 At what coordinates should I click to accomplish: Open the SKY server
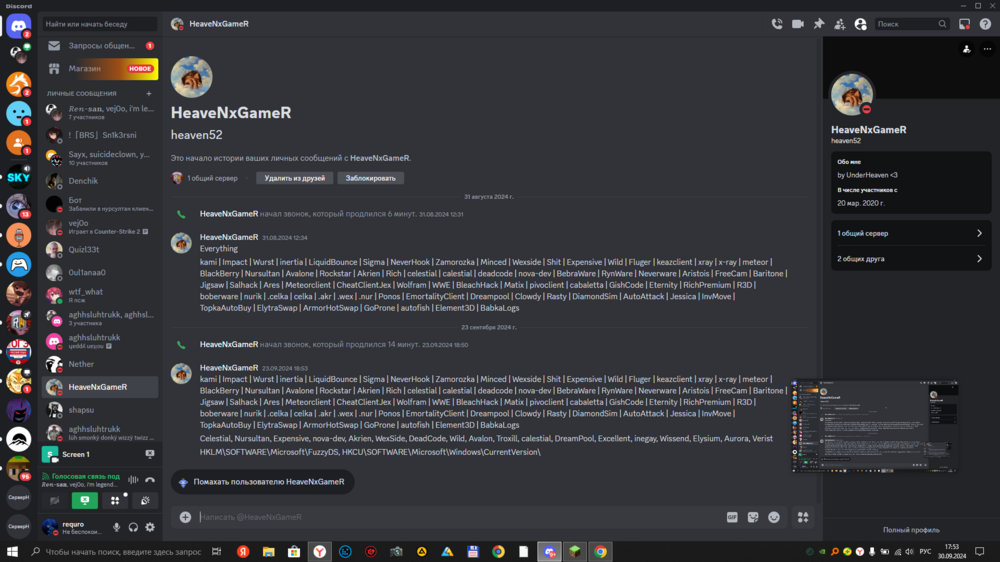tap(18, 177)
